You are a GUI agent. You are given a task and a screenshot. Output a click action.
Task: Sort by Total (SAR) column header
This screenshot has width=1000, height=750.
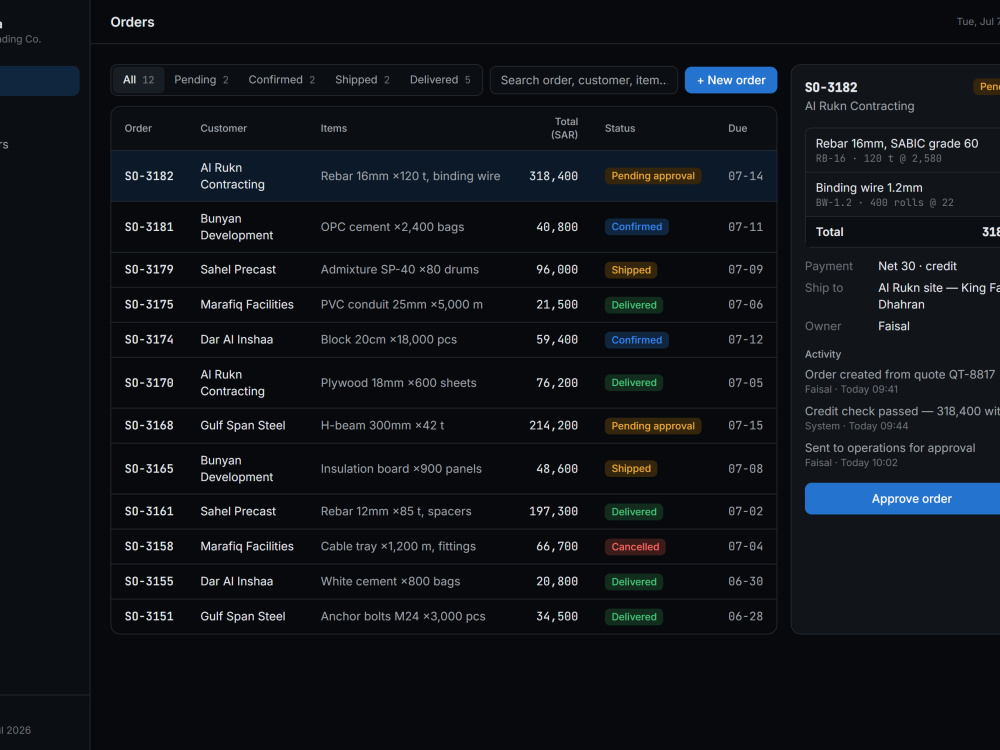564,128
